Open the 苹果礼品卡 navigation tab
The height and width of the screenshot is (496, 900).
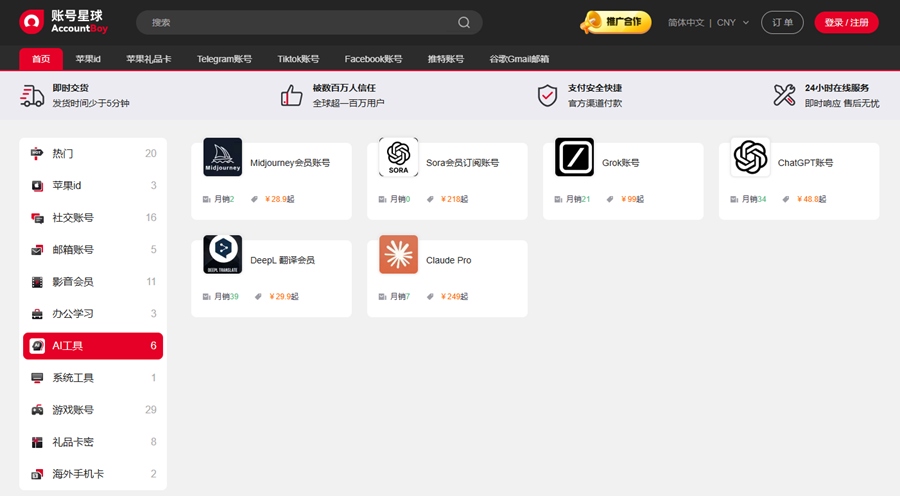tap(149, 59)
